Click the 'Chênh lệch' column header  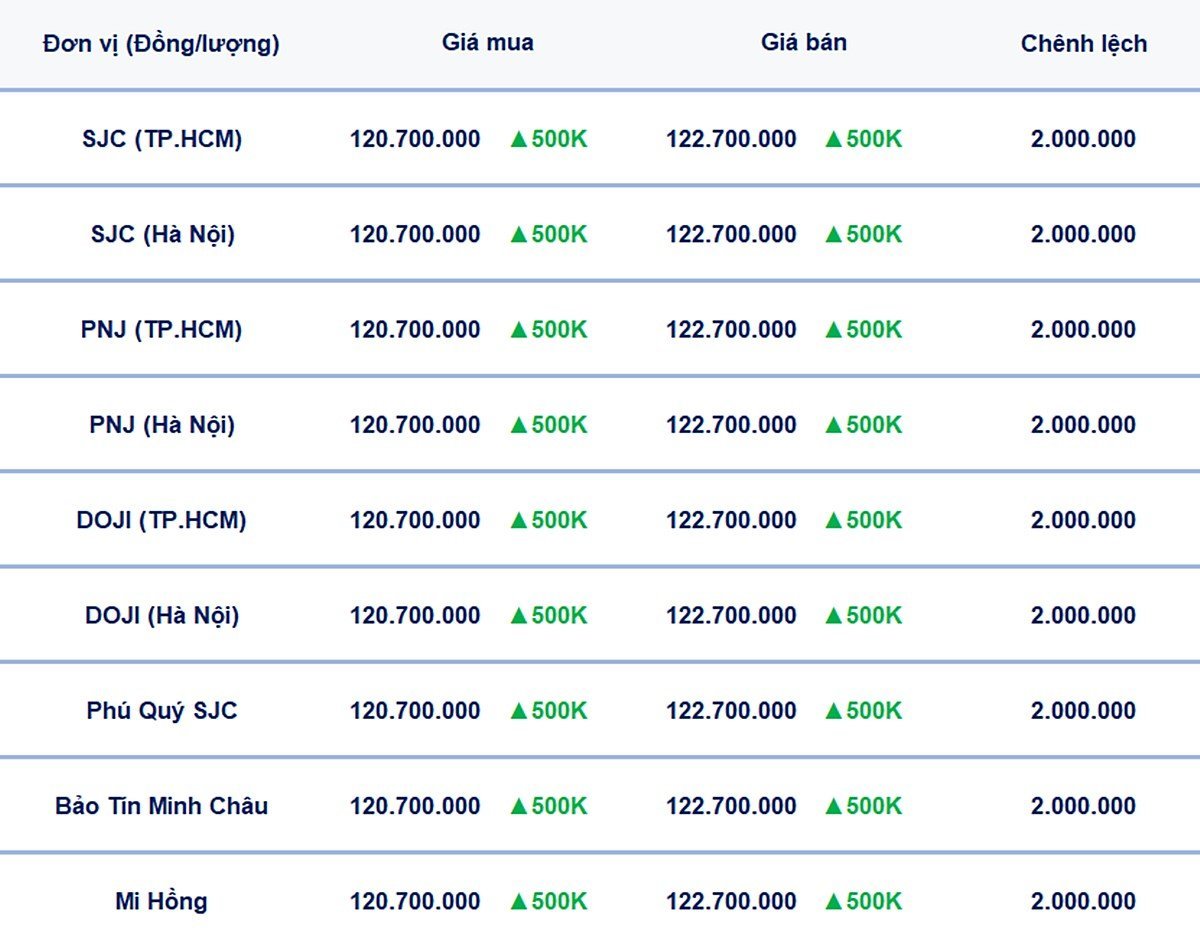[1084, 44]
